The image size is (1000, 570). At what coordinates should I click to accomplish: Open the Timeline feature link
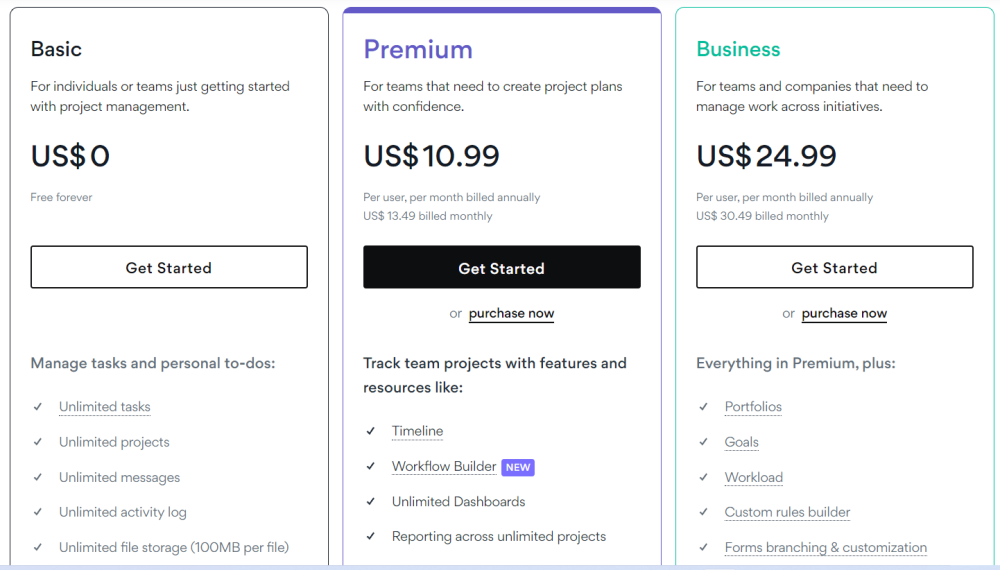(417, 431)
